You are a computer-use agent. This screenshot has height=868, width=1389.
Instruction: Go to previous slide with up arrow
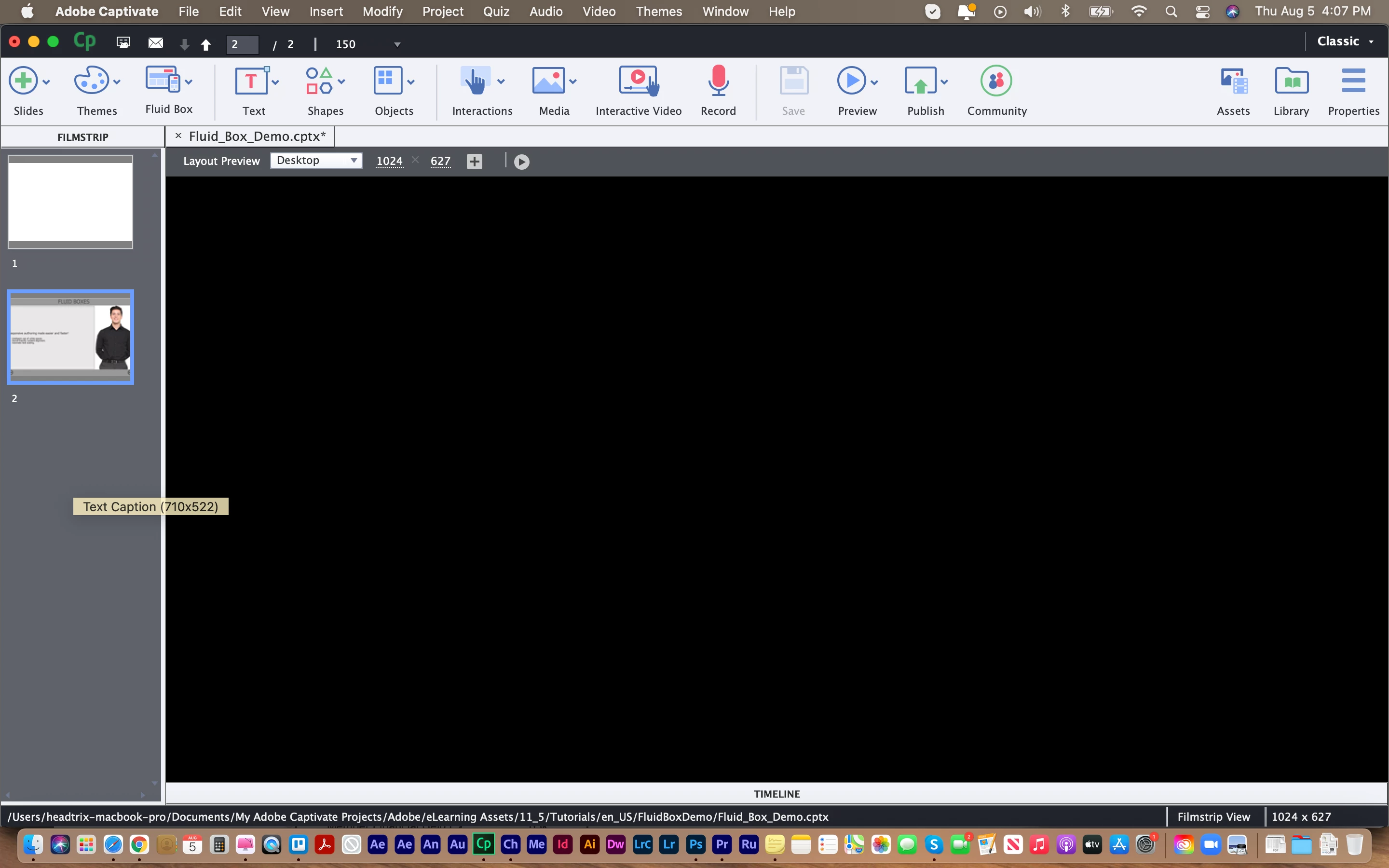coord(205,44)
